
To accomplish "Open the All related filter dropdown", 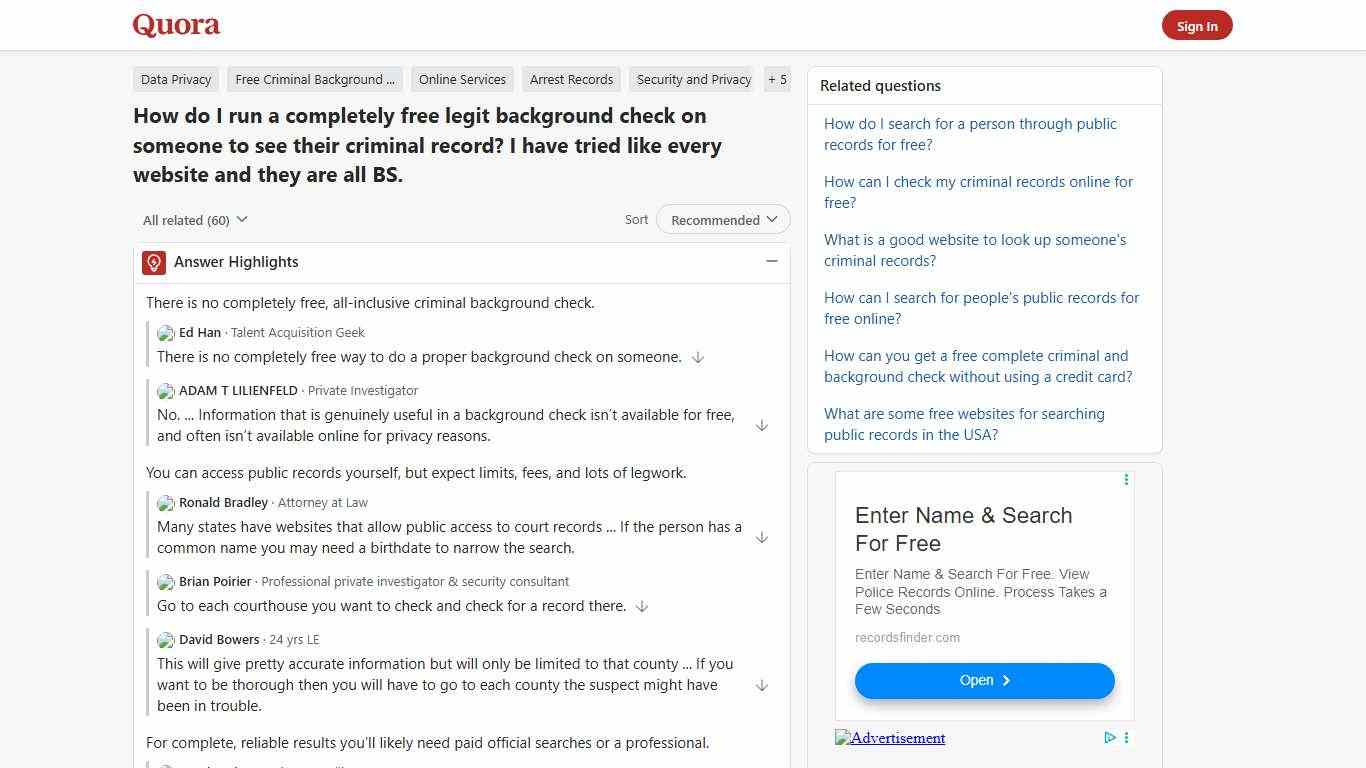I will pyautogui.click(x=194, y=220).
